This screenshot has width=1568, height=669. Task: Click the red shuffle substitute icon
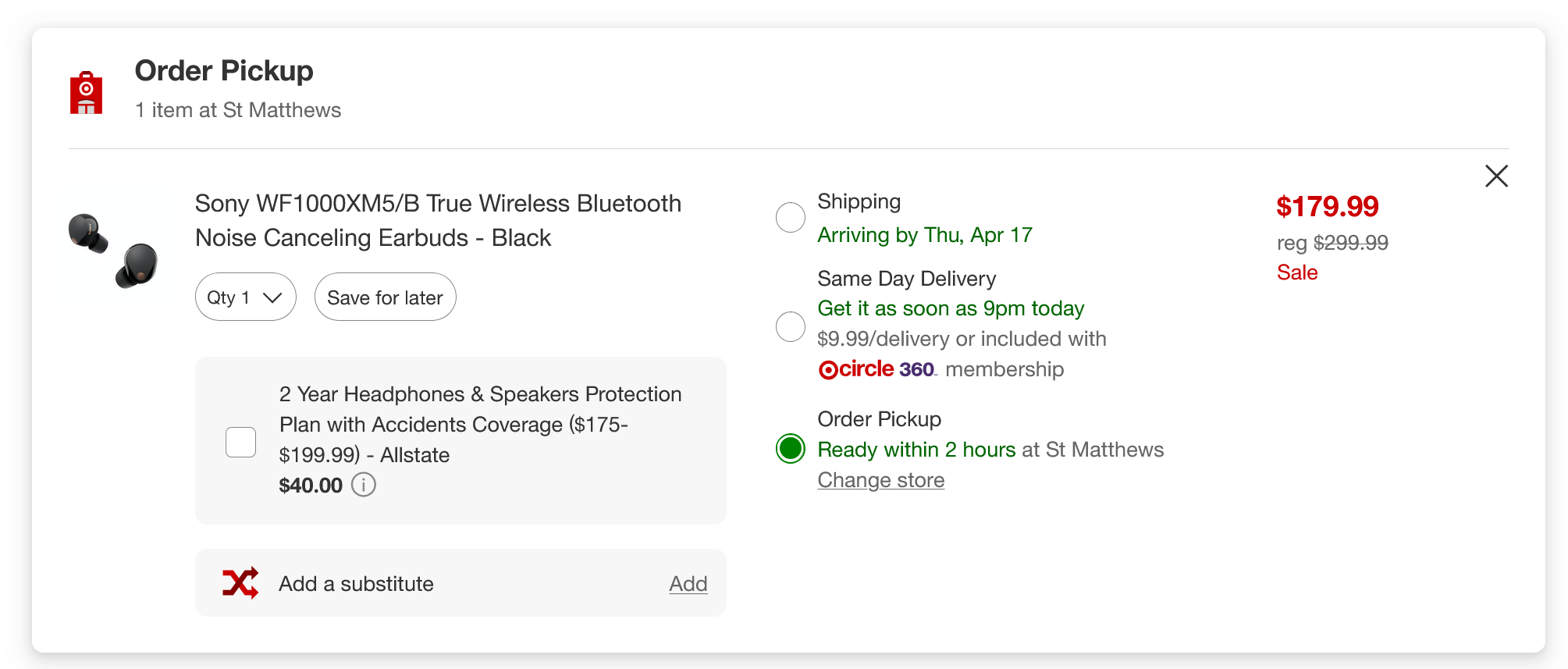coord(240,583)
